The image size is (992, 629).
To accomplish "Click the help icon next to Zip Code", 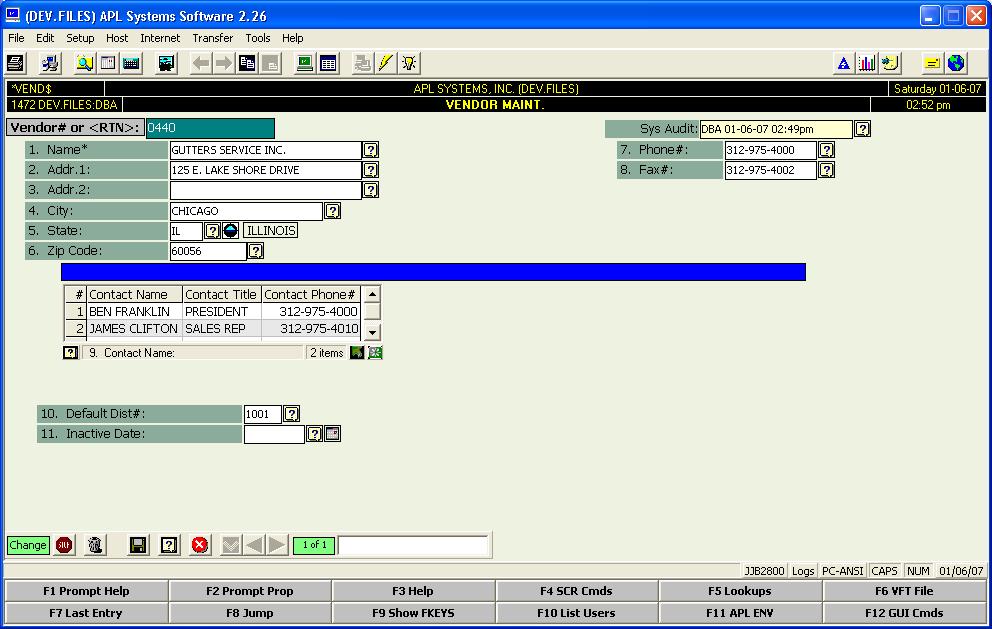I will point(256,251).
